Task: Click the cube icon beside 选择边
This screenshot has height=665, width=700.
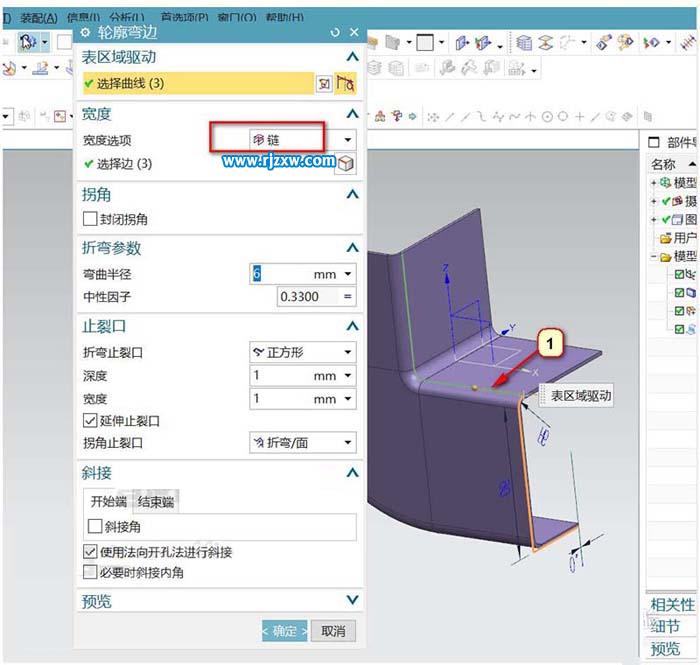Action: [346, 164]
